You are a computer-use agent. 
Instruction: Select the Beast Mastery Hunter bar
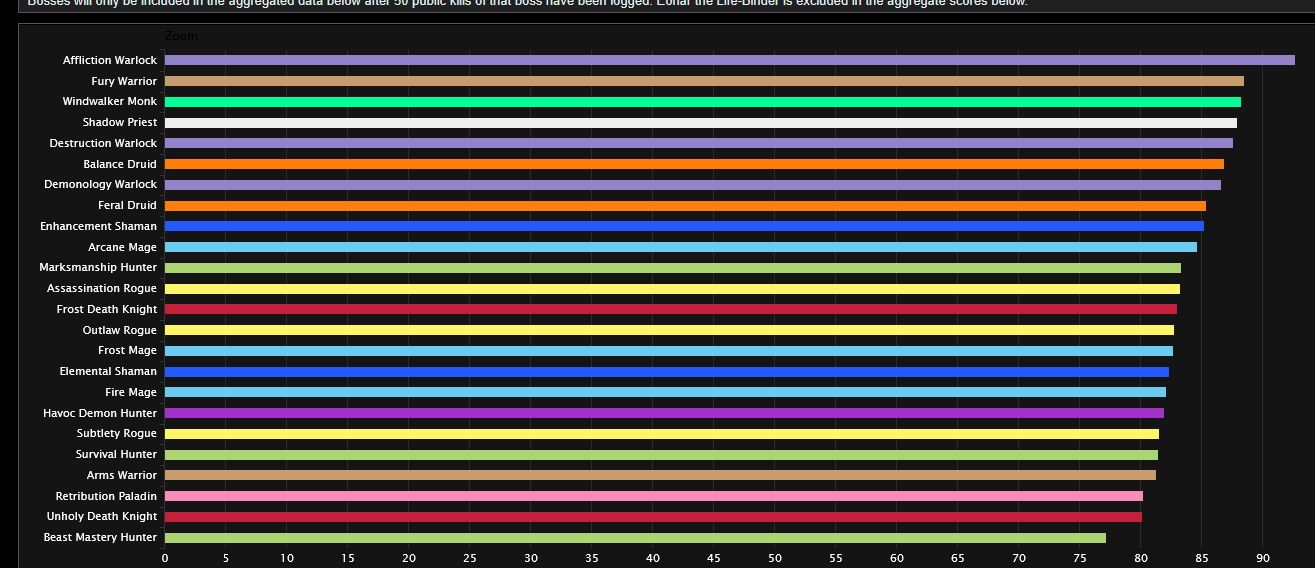635,538
